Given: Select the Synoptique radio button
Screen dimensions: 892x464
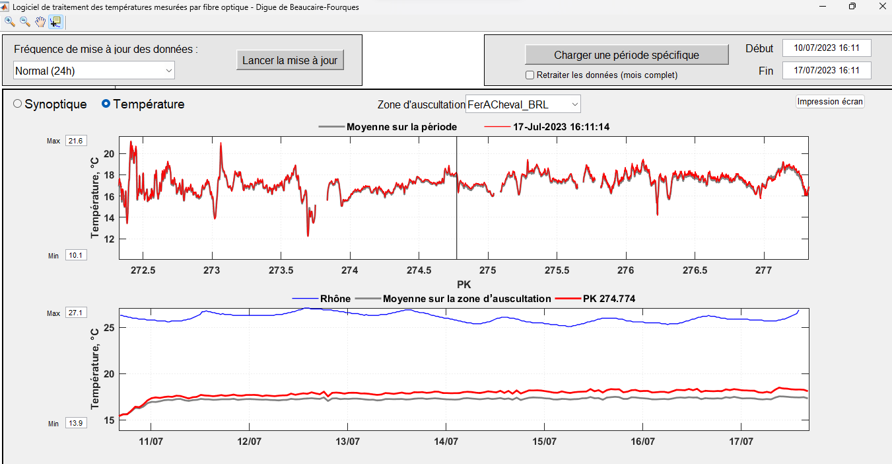Looking at the screenshot, I should coord(18,104).
